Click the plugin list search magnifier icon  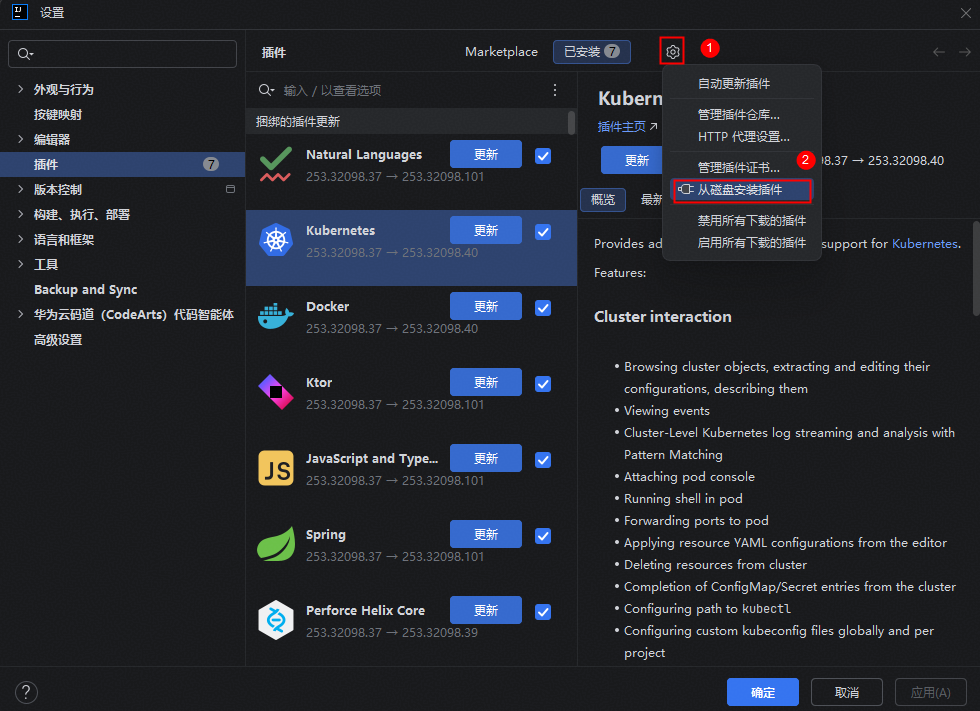(266, 91)
